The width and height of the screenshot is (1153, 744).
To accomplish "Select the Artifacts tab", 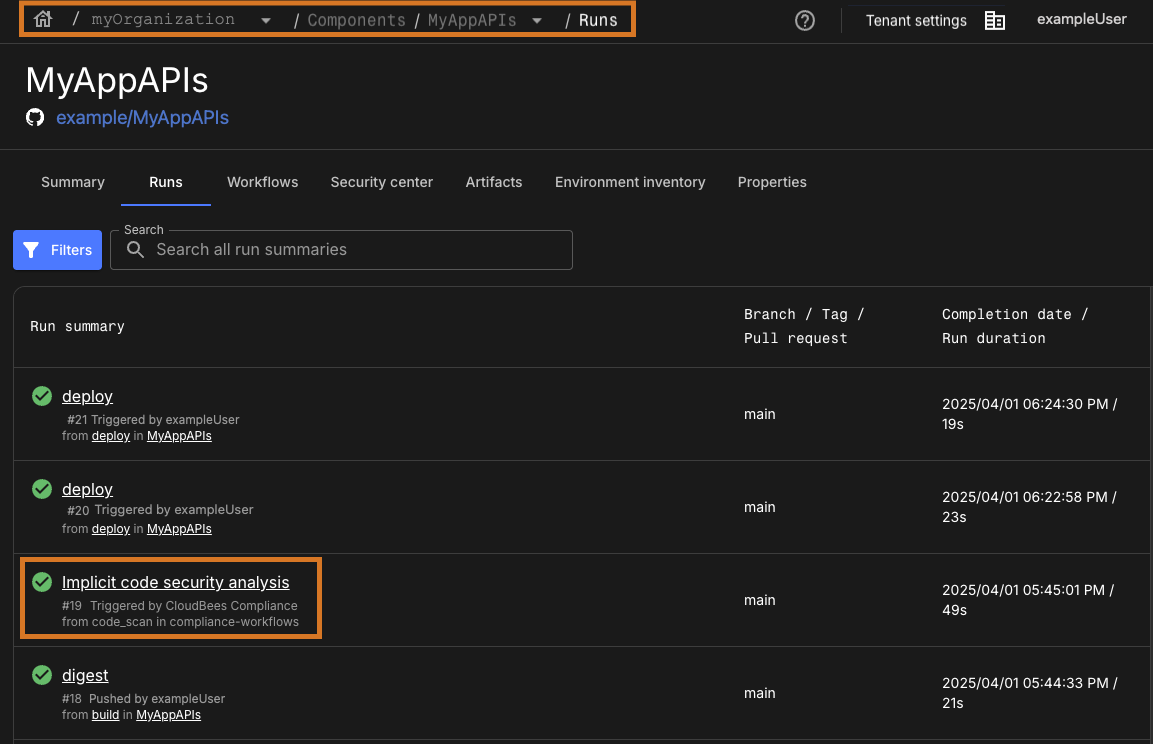I will click(x=493, y=182).
